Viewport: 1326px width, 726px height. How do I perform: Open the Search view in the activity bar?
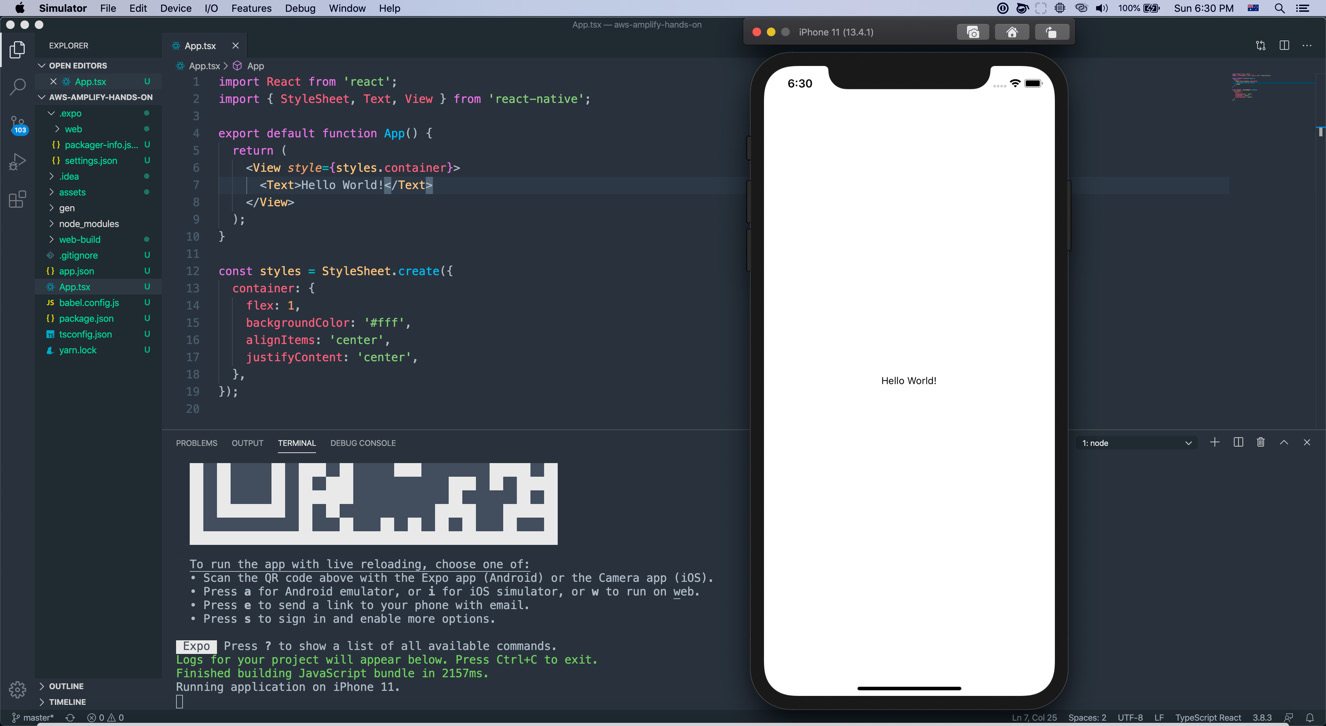[x=17, y=87]
